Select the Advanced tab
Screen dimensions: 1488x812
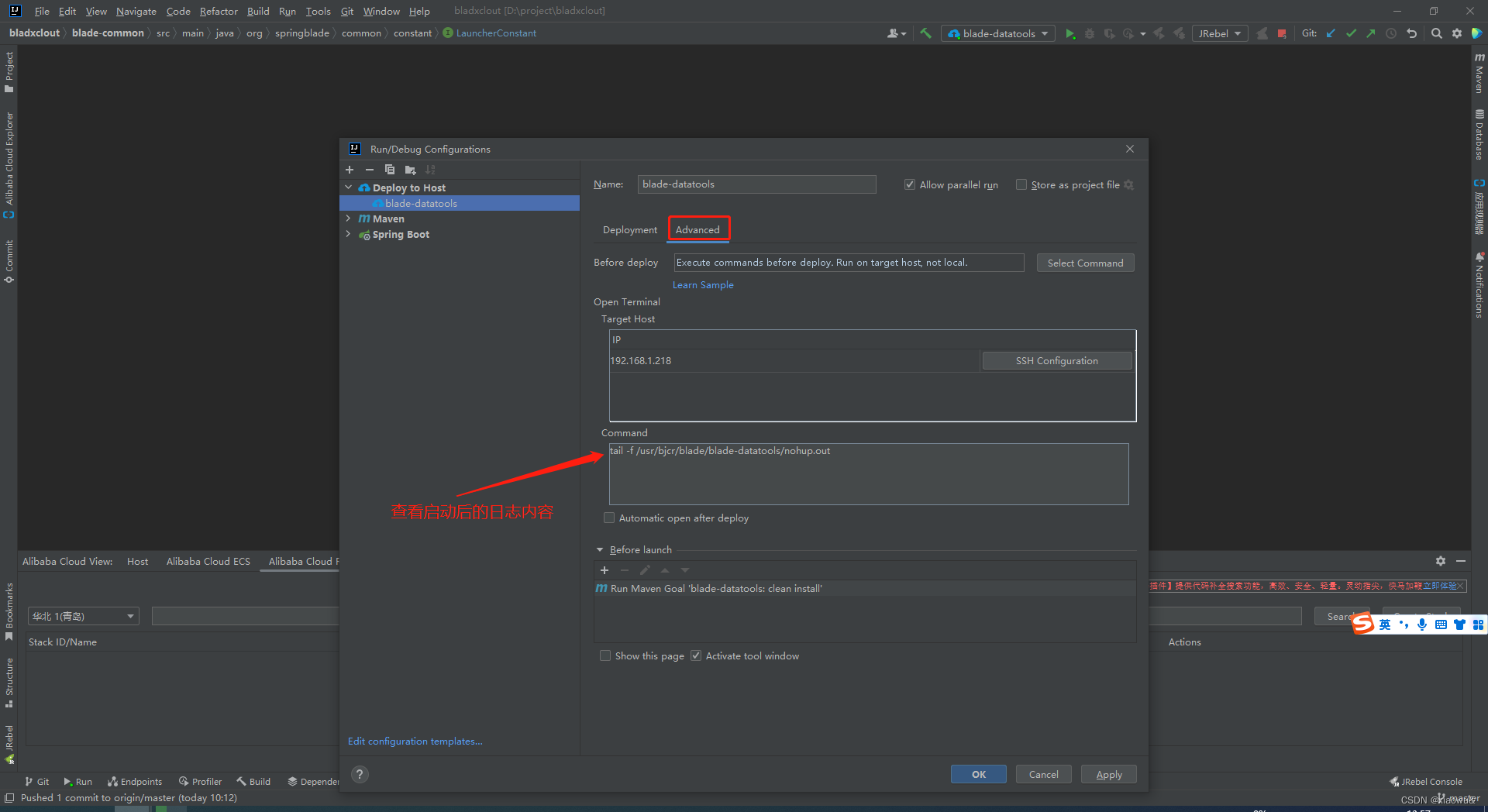click(697, 229)
